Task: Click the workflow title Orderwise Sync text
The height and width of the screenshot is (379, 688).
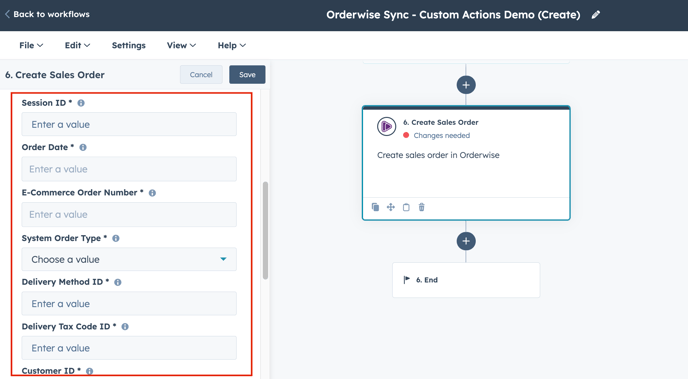Action: (x=453, y=15)
